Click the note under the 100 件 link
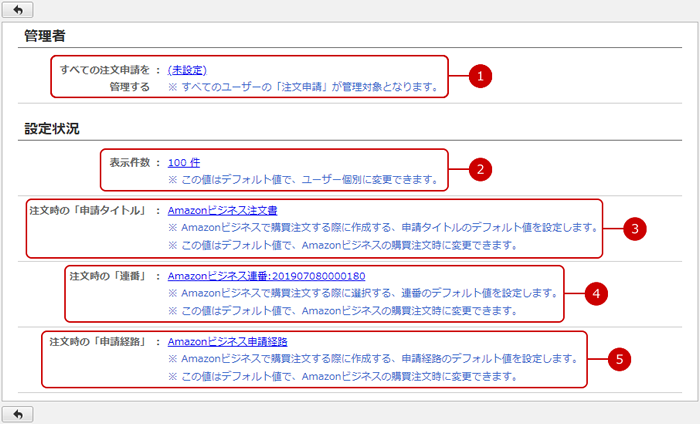Image resolution: width=700 pixels, height=424 pixels. pyautogui.click(x=303, y=180)
